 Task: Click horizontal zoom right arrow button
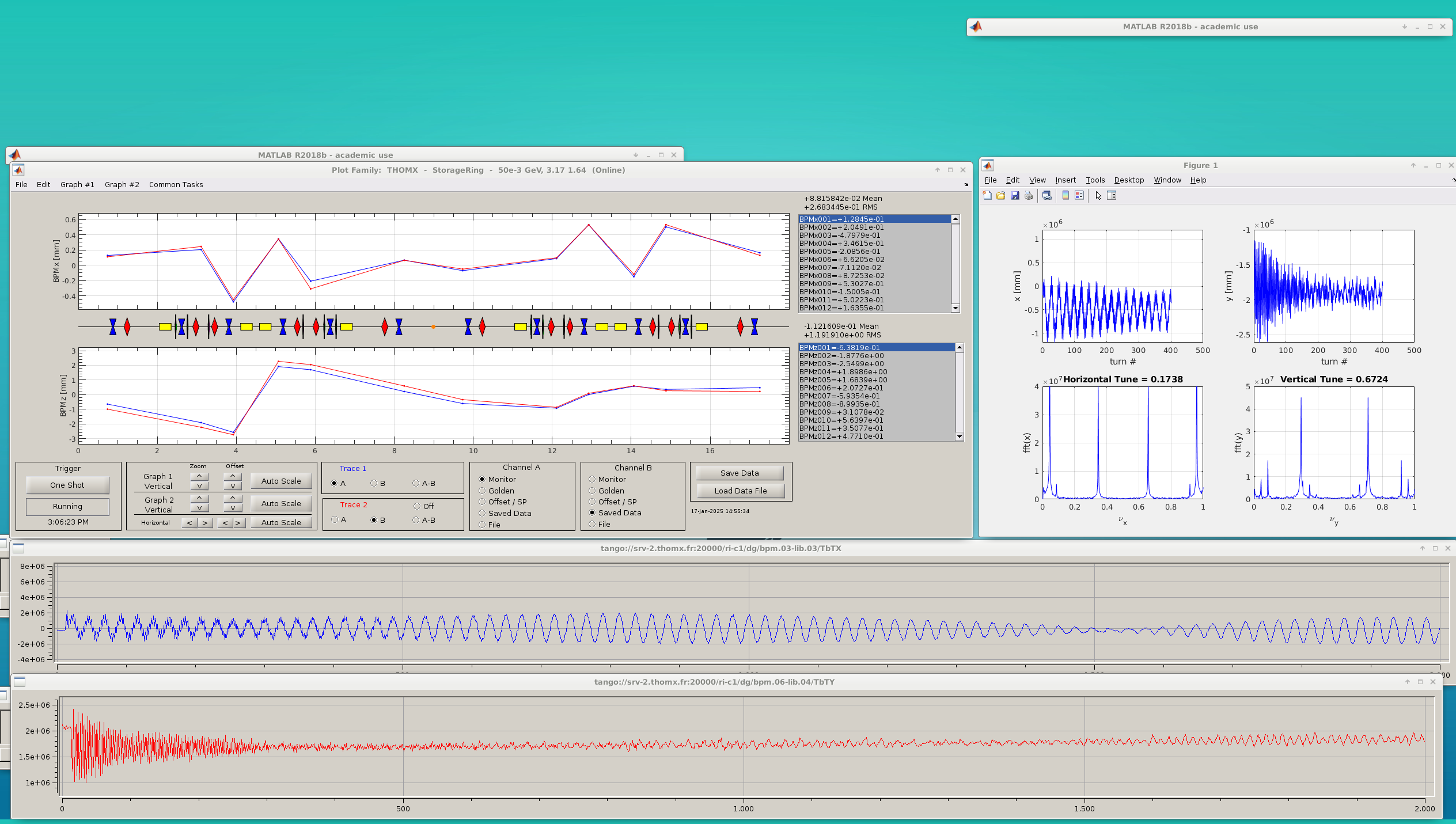pos(204,523)
